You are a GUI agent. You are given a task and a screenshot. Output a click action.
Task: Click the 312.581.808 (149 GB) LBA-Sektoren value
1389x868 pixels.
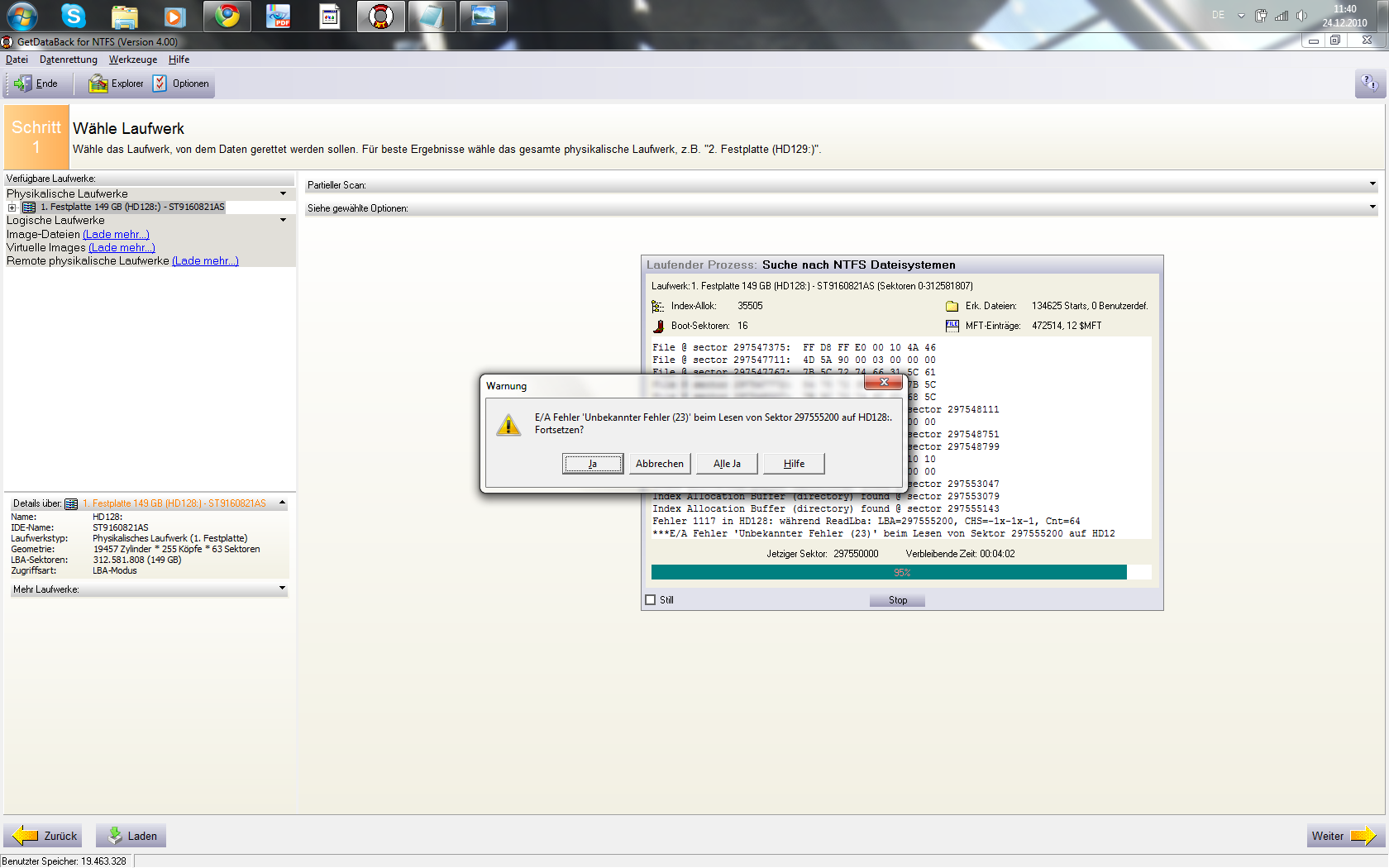(137, 560)
